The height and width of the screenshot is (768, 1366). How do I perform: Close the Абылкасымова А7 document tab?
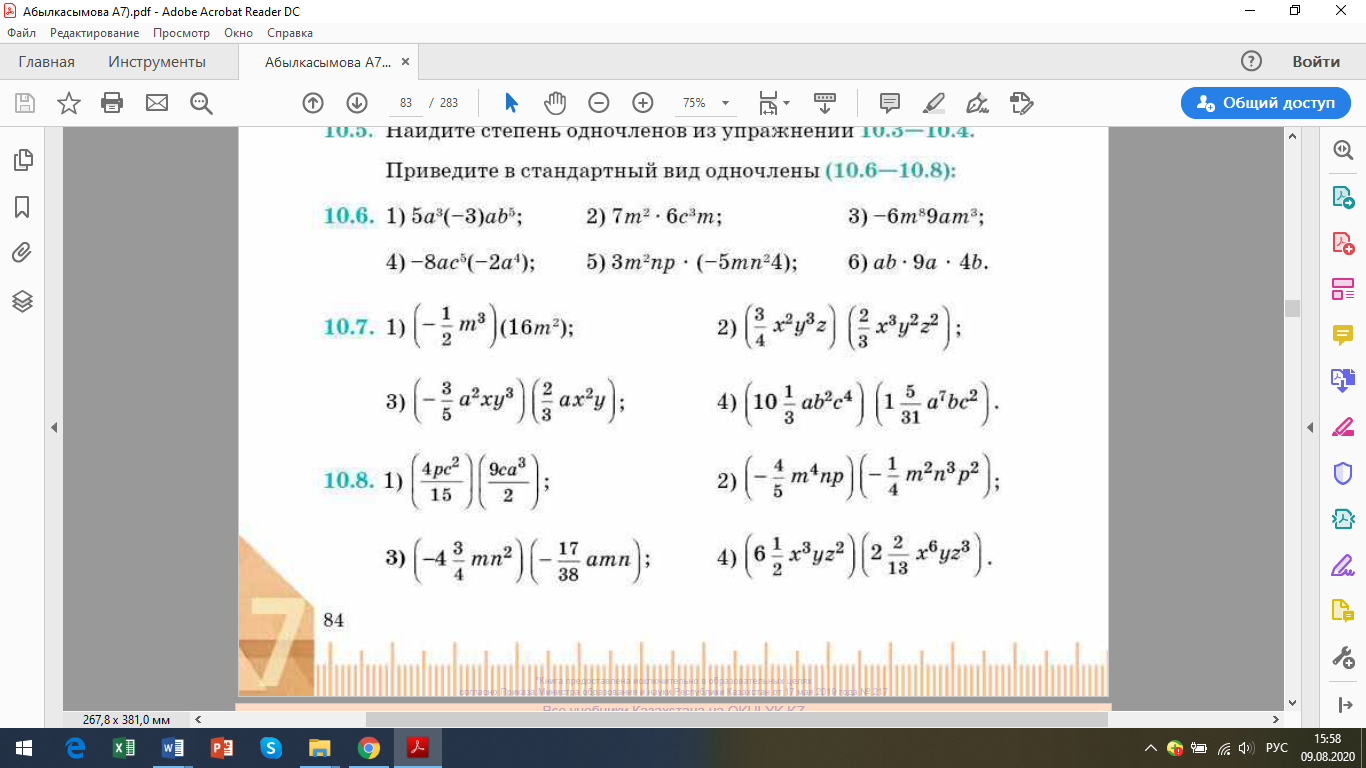405,62
